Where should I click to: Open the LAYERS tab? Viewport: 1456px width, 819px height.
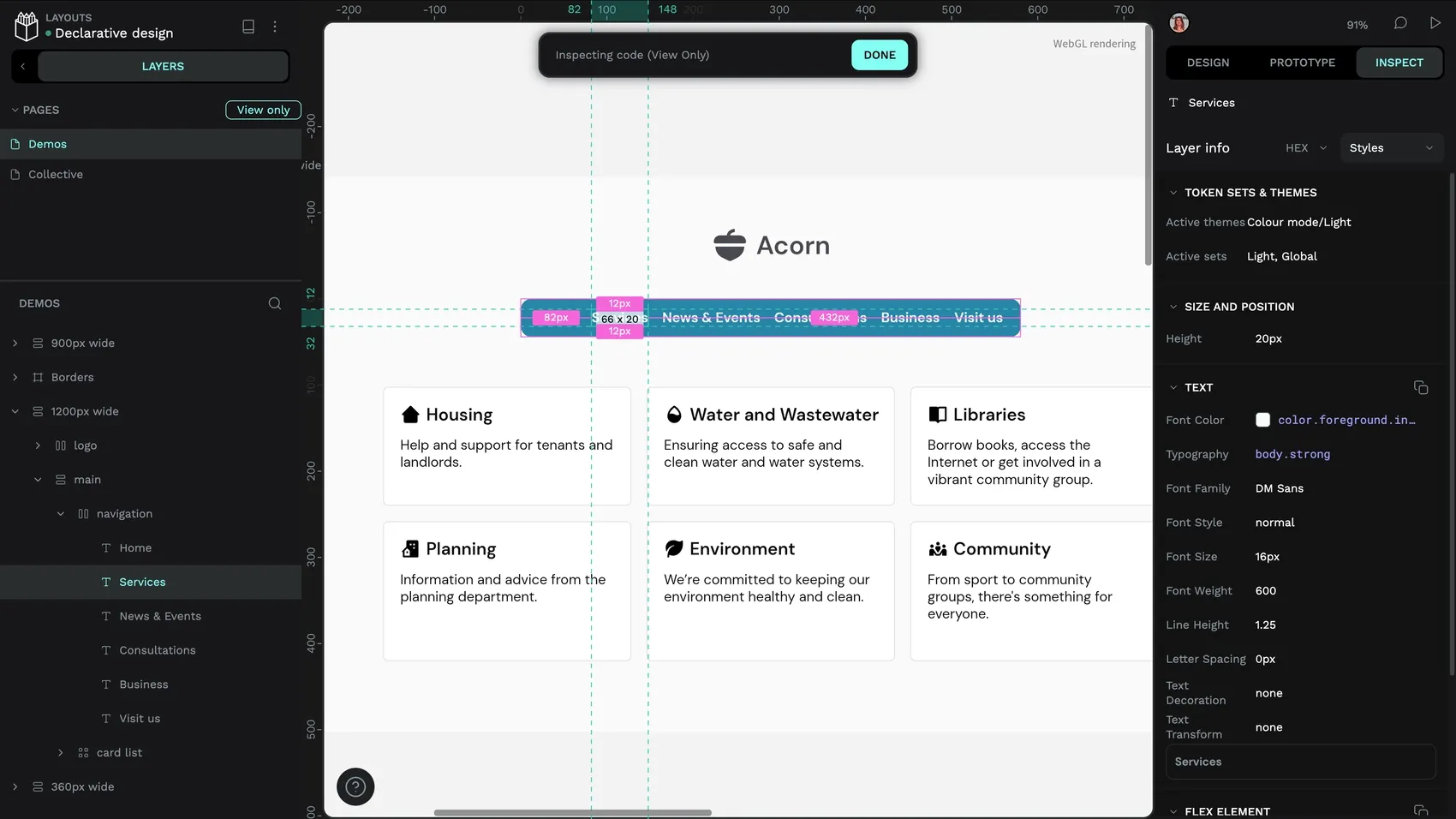point(163,66)
